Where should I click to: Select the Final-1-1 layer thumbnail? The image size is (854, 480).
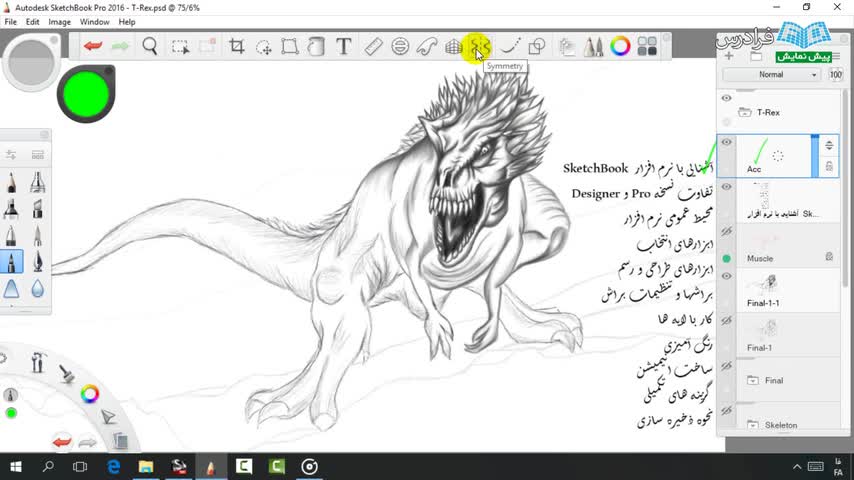pyautogui.click(x=768, y=285)
